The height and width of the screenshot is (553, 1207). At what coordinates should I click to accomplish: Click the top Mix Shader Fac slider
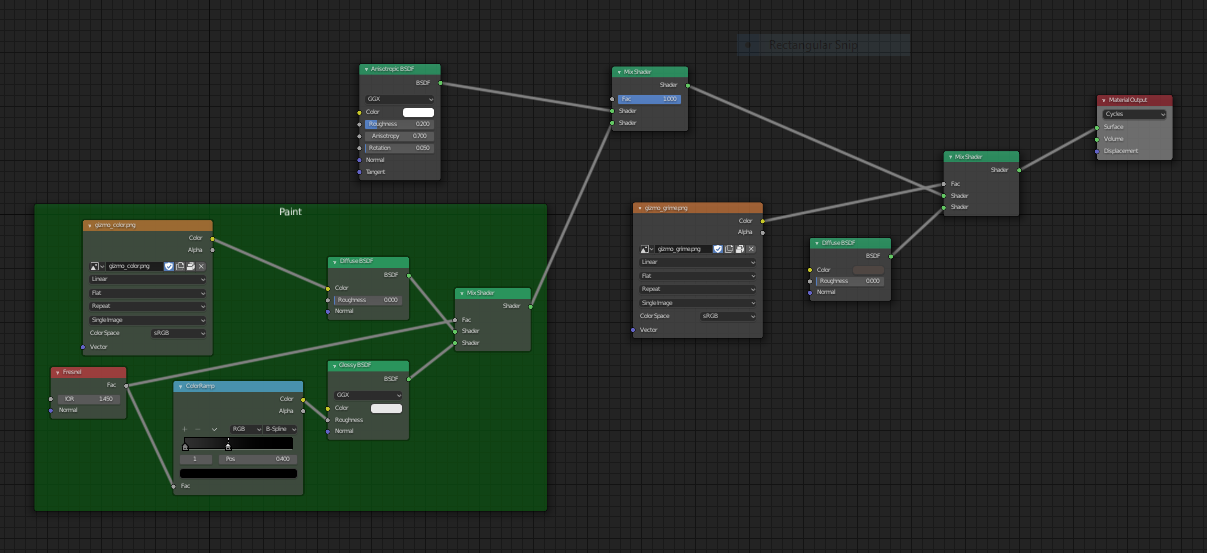pyautogui.click(x=650, y=99)
